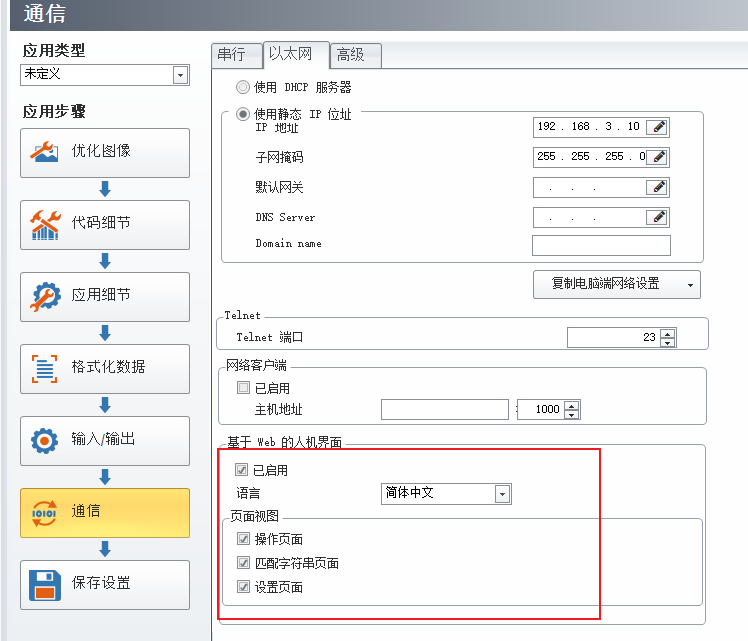Click the 主机地址 input field
The image size is (748, 641).
coord(445,409)
